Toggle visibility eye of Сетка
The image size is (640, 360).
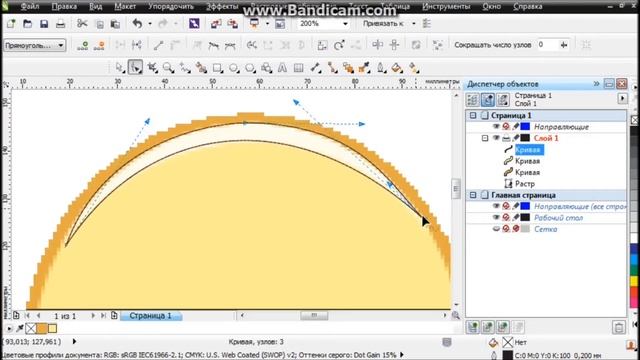(496, 229)
